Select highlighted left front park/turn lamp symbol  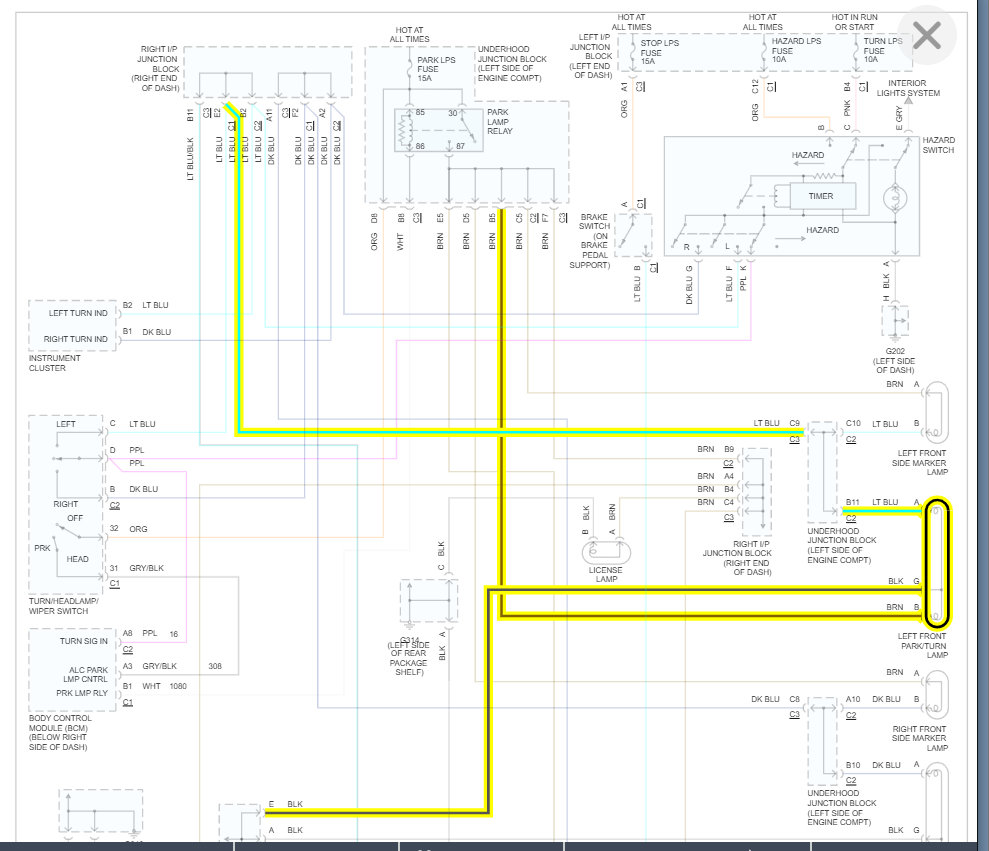pos(937,563)
